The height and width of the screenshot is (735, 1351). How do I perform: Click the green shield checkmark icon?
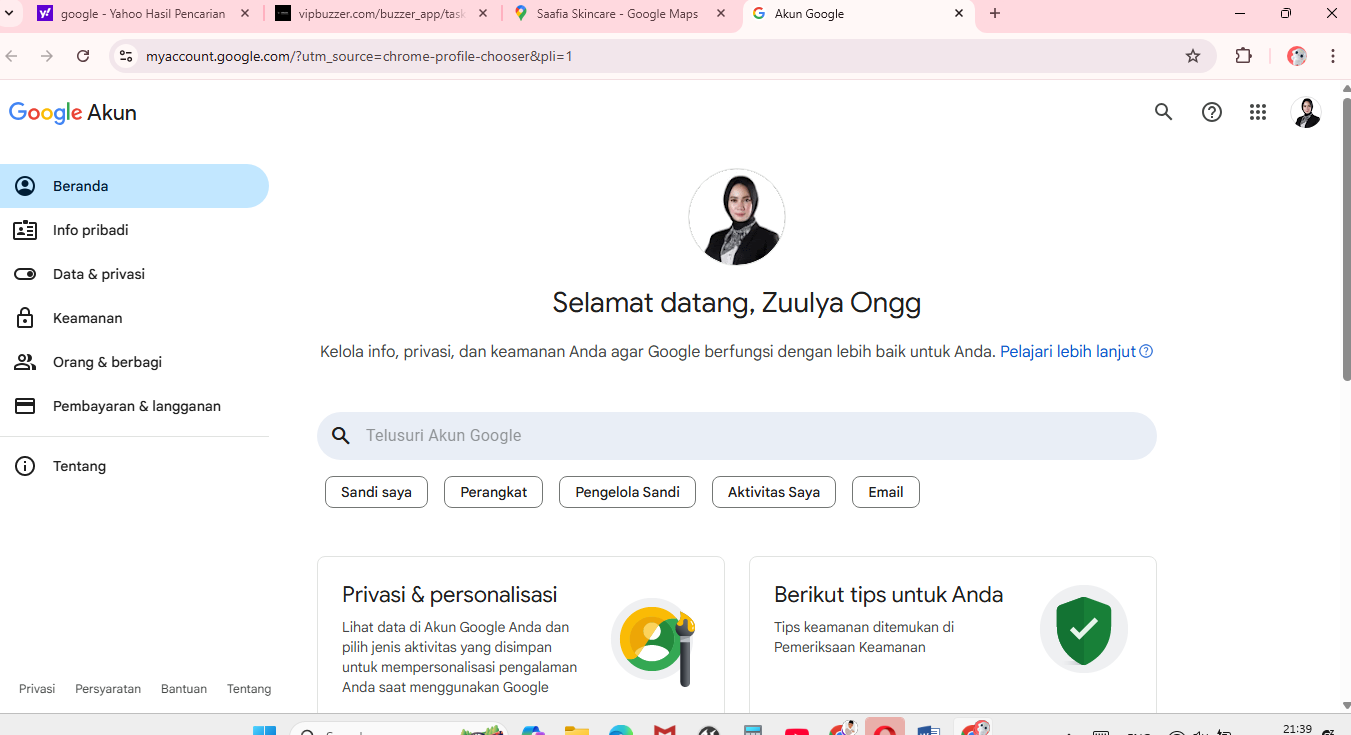click(x=1084, y=629)
